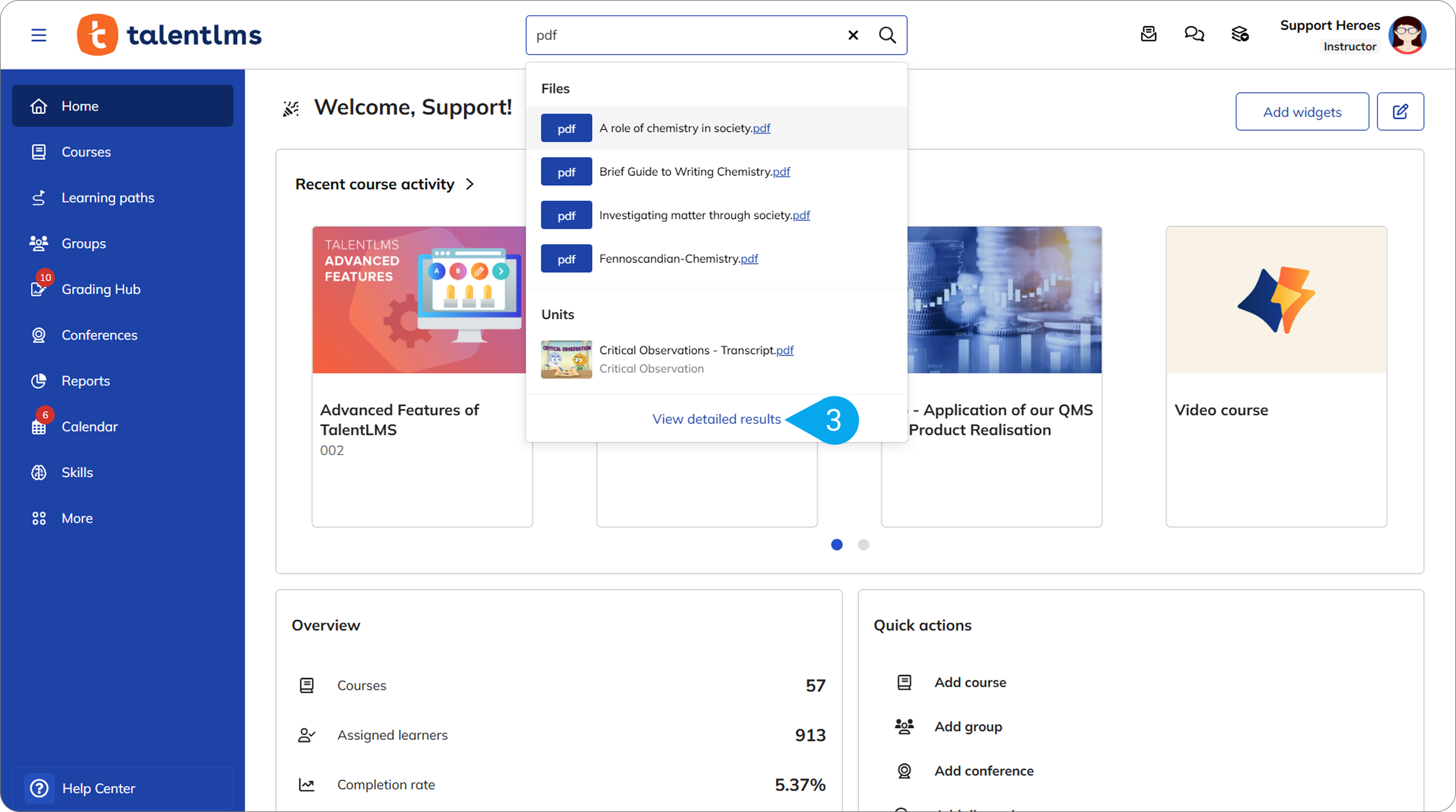Go to Home in sidebar
Image resolution: width=1456 pixels, height=812 pixels.
(123, 106)
